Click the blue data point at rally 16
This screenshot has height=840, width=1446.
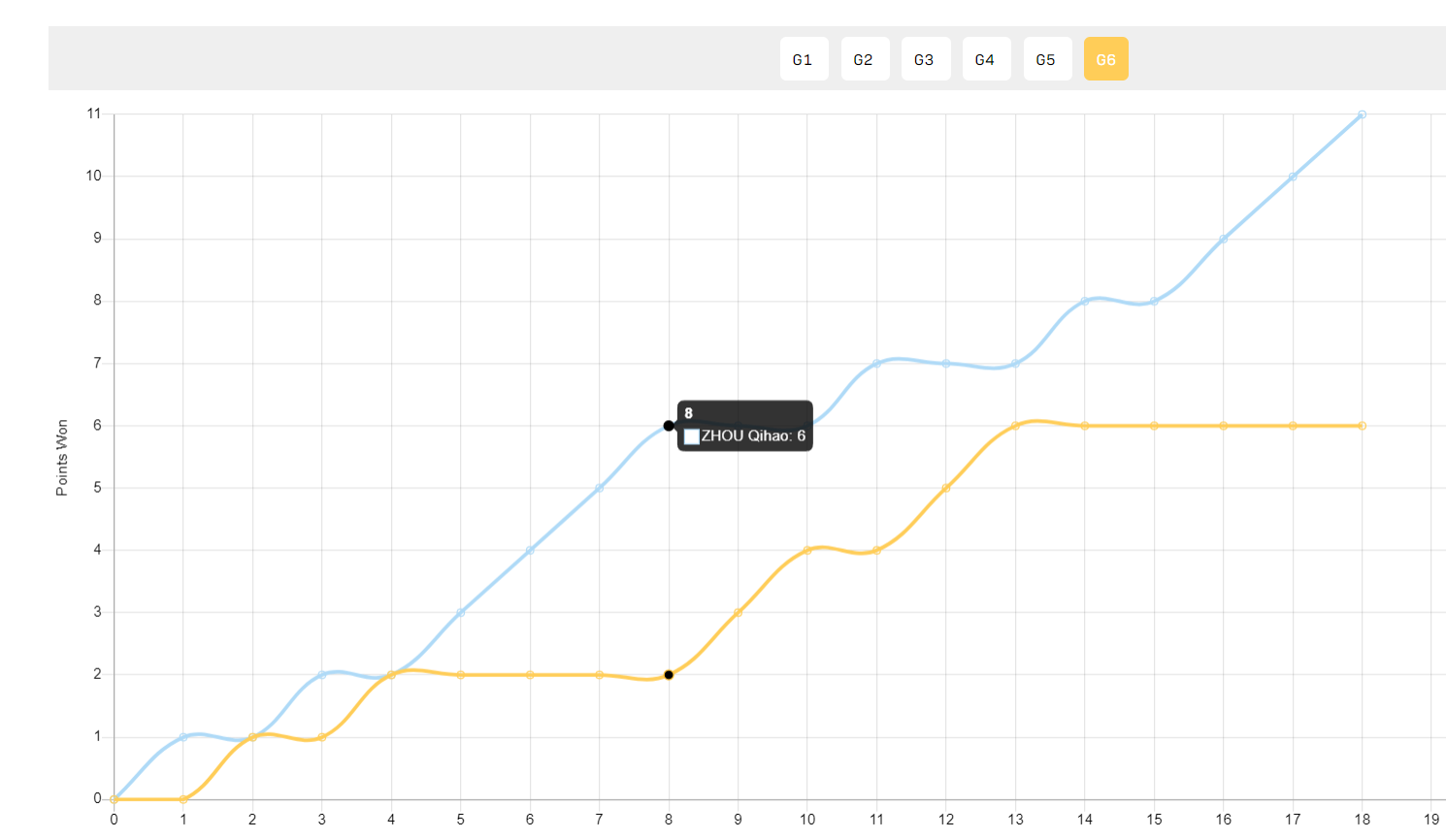coord(1224,239)
